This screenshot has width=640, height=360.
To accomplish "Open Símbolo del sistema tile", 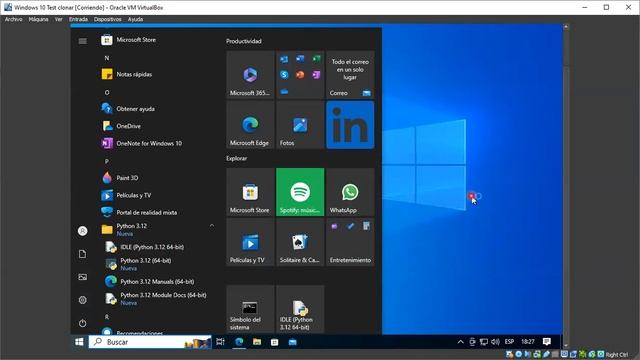I will pos(250,309).
